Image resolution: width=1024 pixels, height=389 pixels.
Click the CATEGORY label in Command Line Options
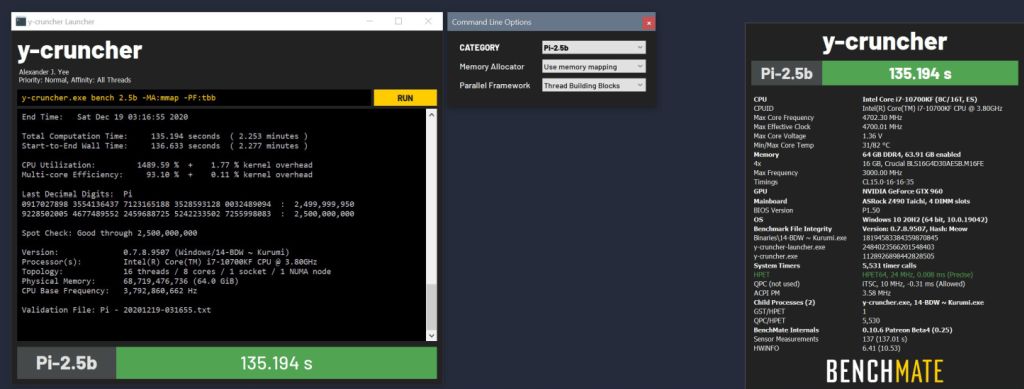tap(479, 48)
